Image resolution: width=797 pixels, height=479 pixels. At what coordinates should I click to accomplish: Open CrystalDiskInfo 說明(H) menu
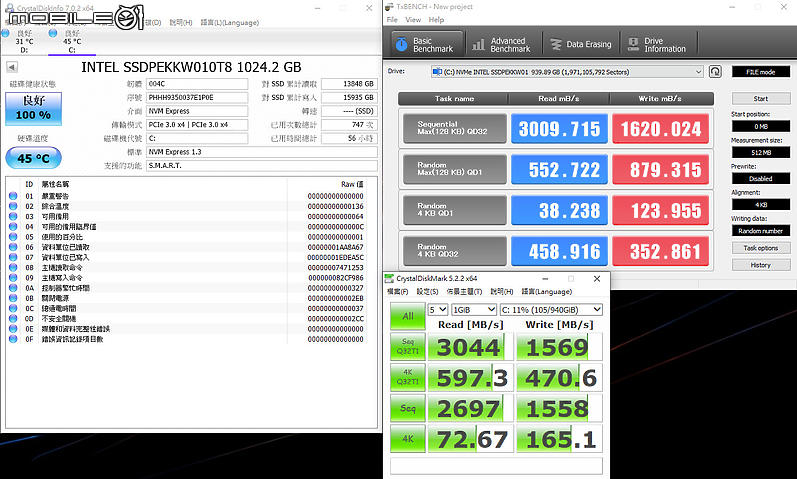(181, 23)
